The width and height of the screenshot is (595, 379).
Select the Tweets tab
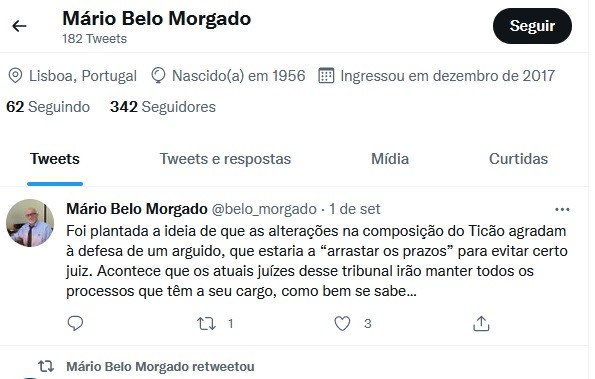(55, 159)
